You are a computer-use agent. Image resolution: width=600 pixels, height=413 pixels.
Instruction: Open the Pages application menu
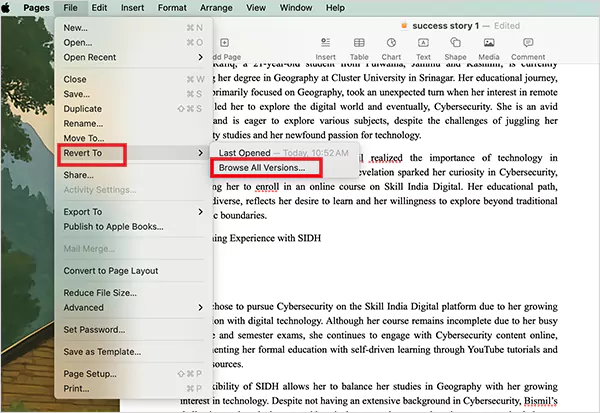pyautogui.click(x=36, y=8)
